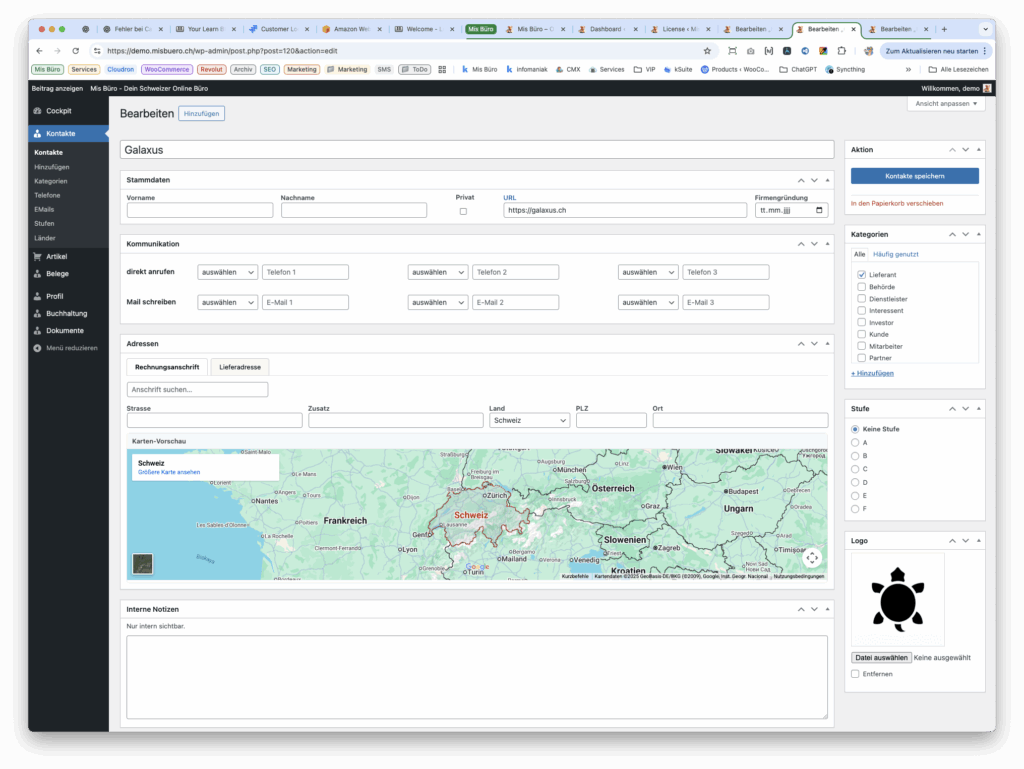Click In den Papierkorb verschieben link
The width and height of the screenshot is (1024, 769).
(896, 203)
